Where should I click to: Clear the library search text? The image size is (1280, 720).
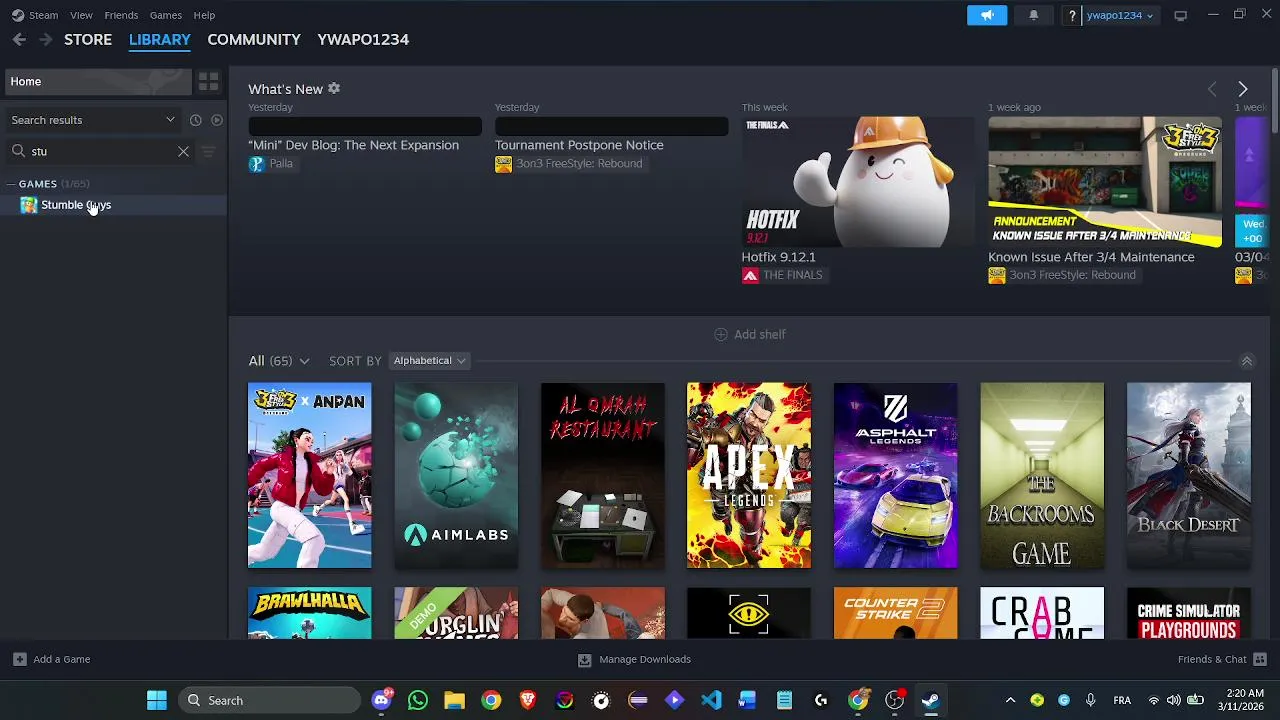[x=183, y=151]
